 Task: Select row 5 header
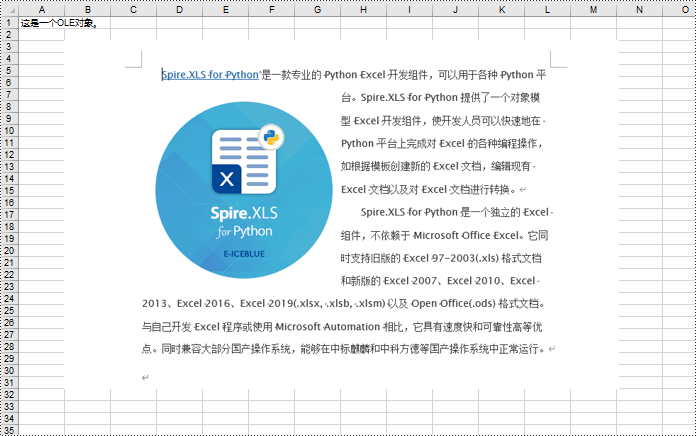point(9,71)
